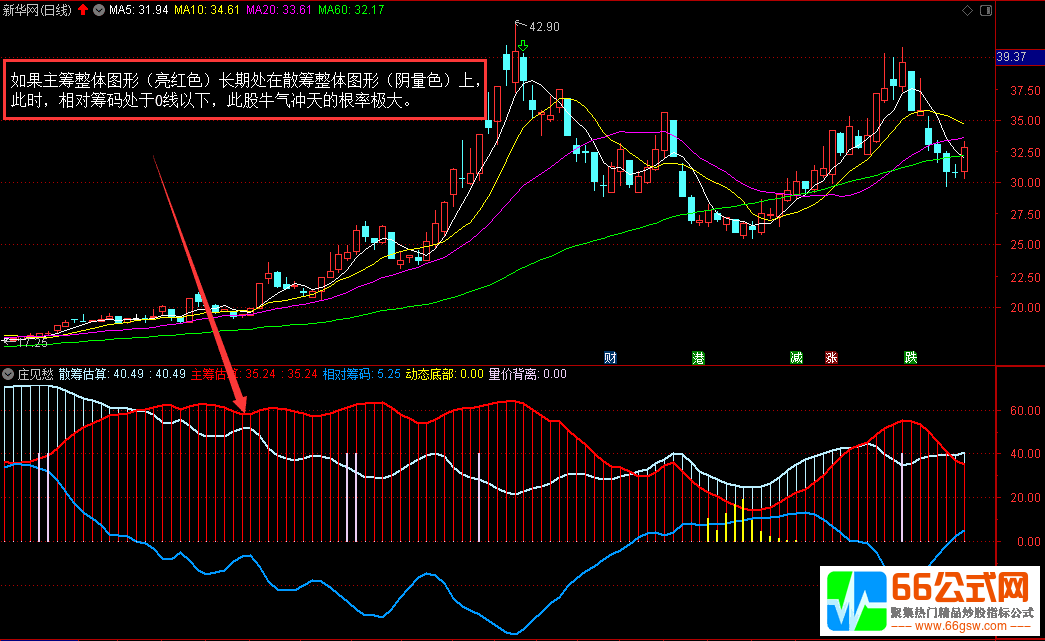
Task: Click the 庄见愁 indicator name
Action: [x=35, y=374]
